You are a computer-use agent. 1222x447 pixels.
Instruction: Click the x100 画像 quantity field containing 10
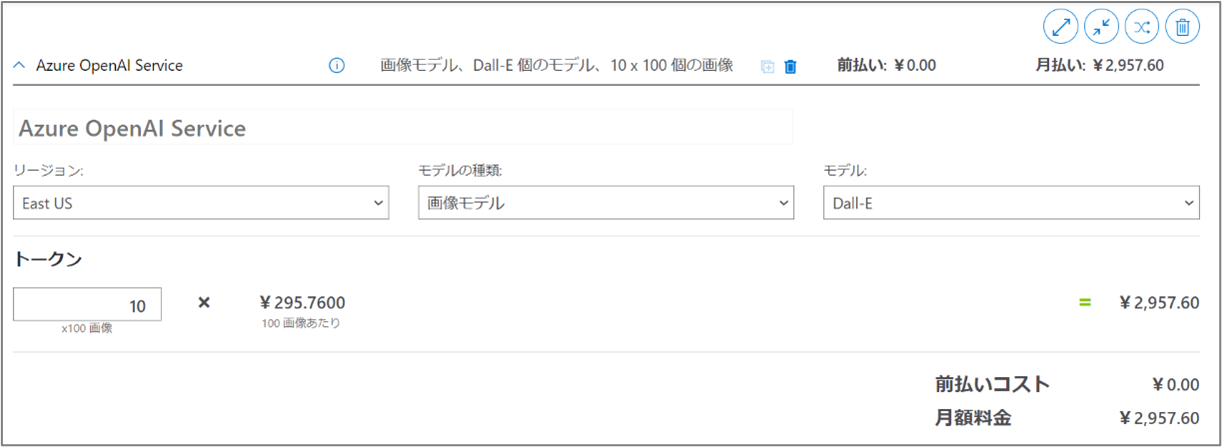tap(88, 305)
